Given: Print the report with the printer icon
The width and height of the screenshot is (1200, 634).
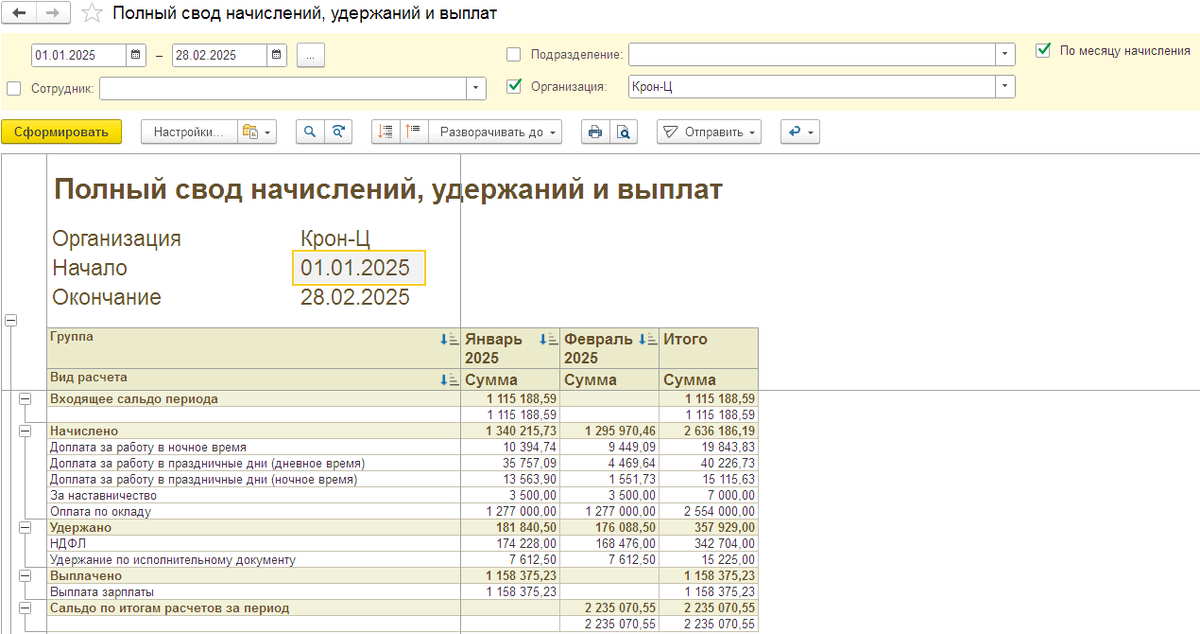Looking at the screenshot, I should point(596,131).
